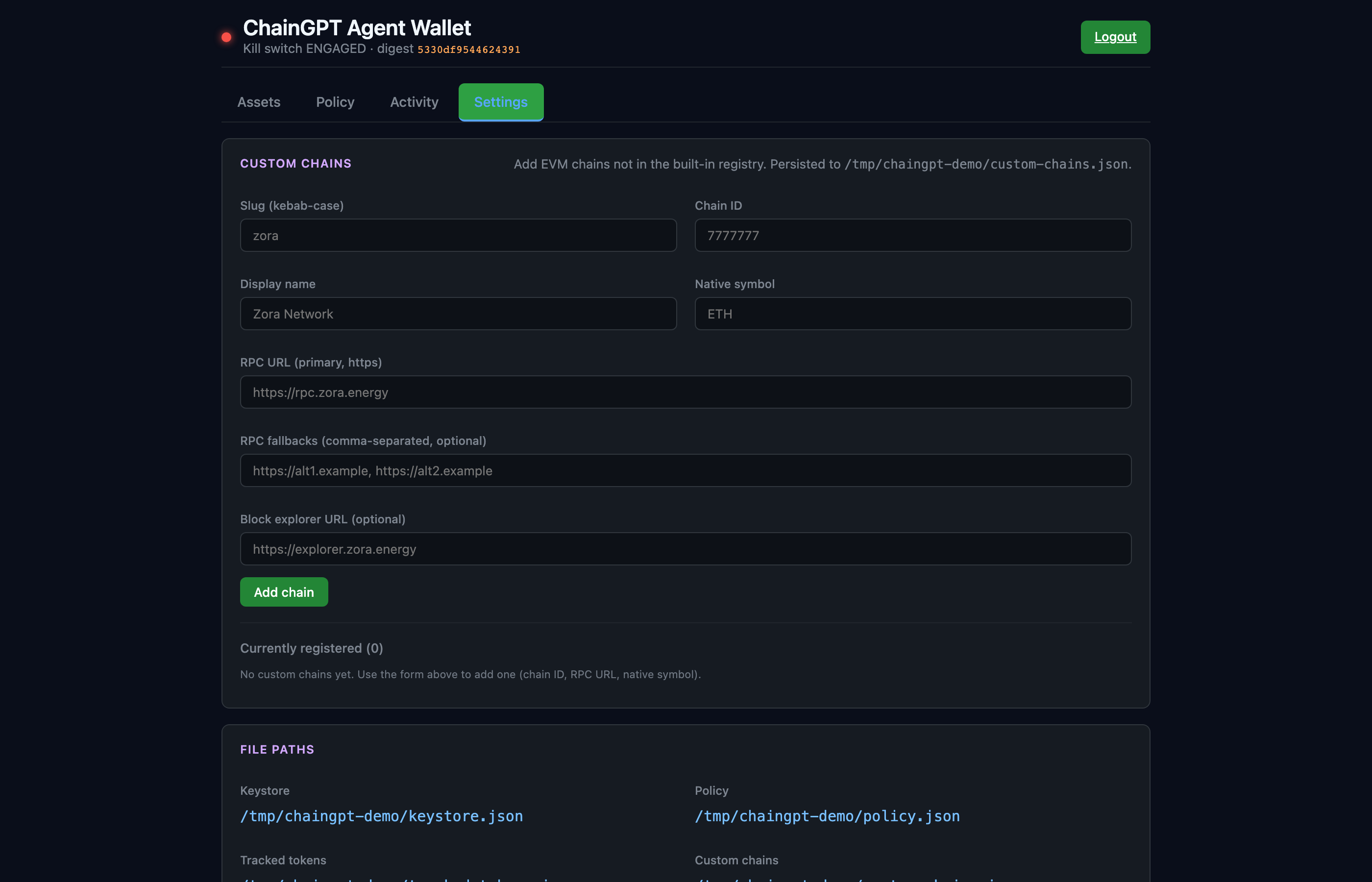The width and height of the screenshot is (1372, 882).
Task: Click the RPC URL (primary, https) label
Action: click(x=311, y=363)
